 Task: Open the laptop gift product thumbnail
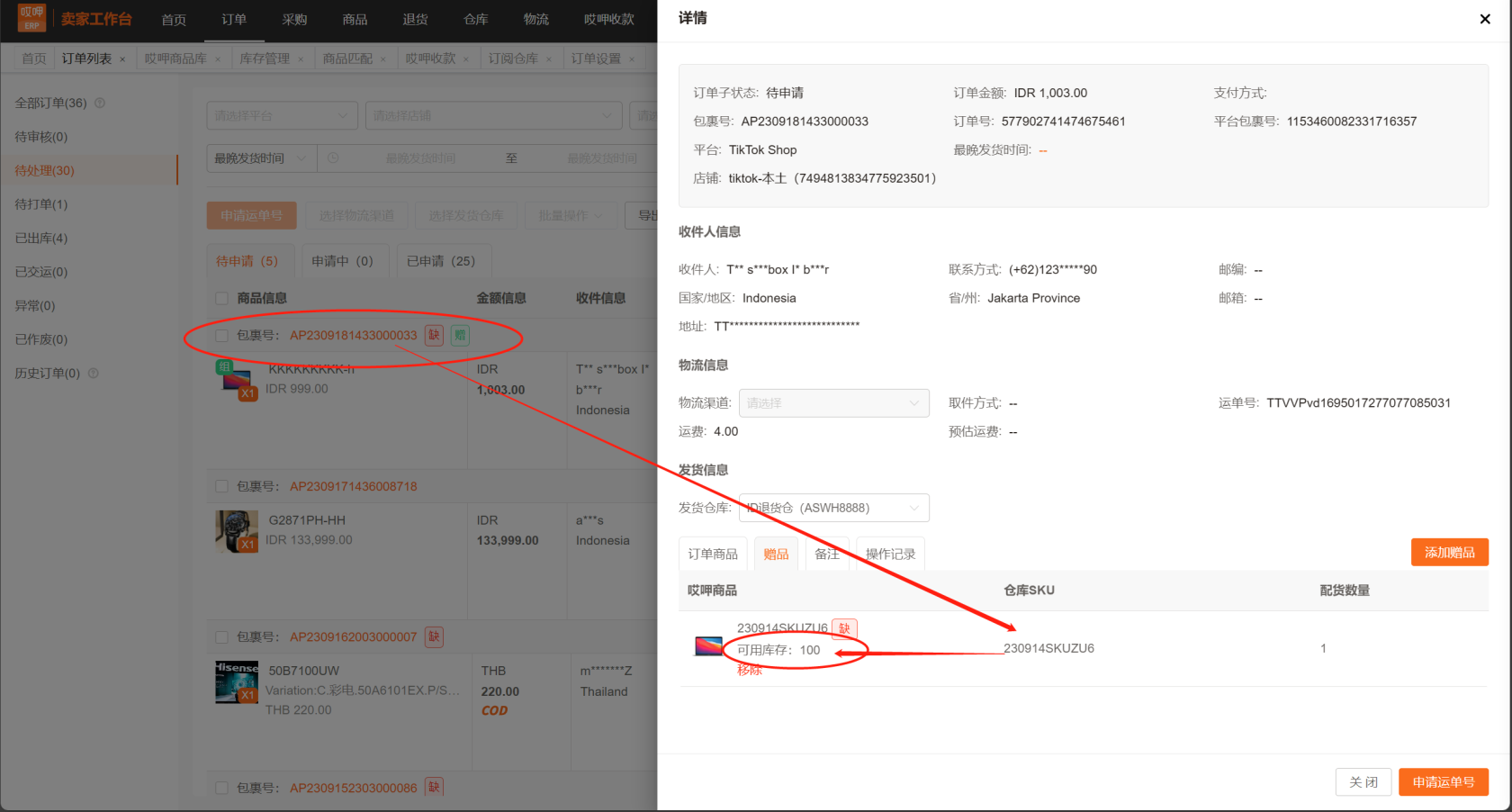709,646
